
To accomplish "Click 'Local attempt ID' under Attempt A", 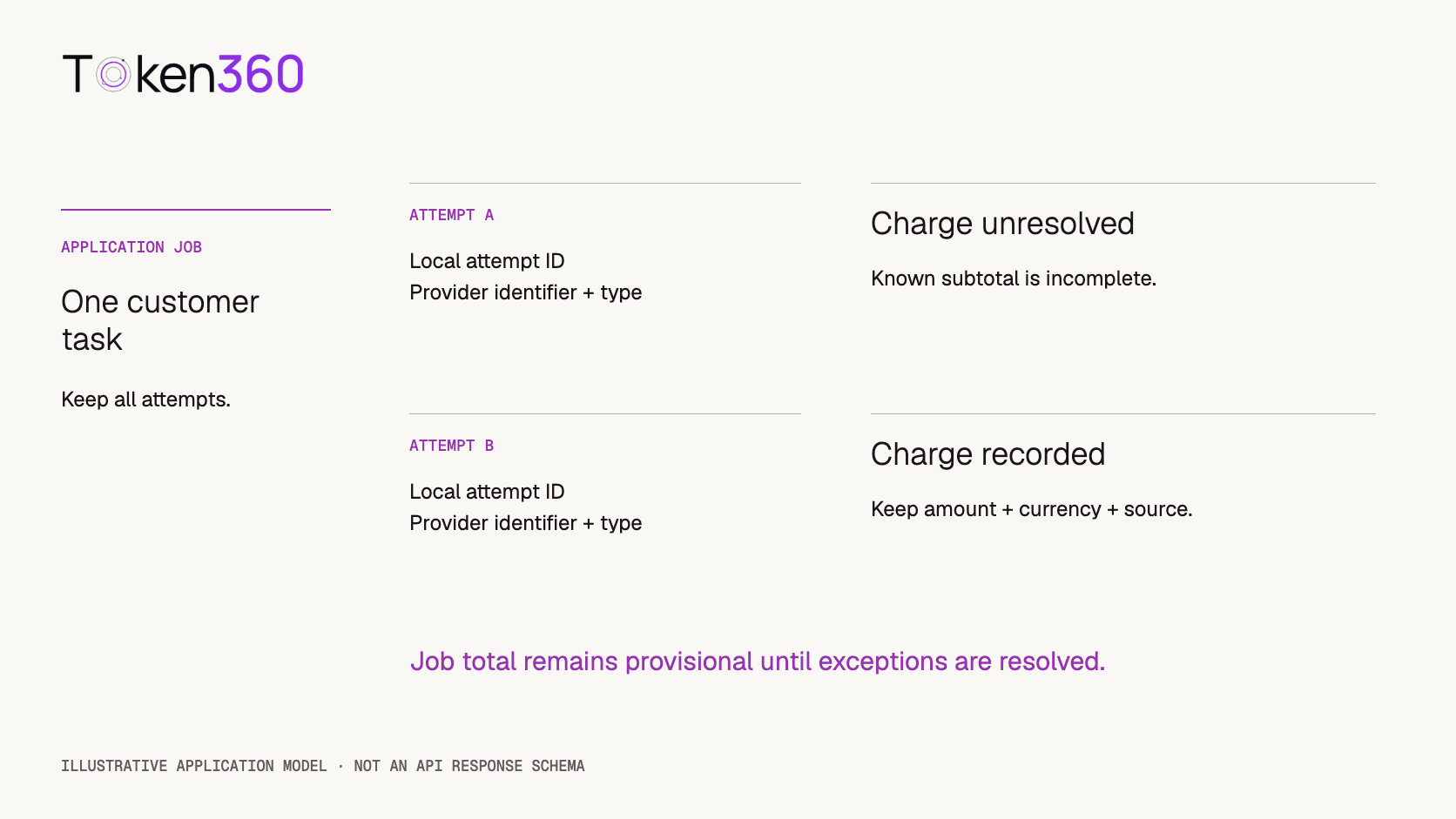I will click(x=487, y=261).
